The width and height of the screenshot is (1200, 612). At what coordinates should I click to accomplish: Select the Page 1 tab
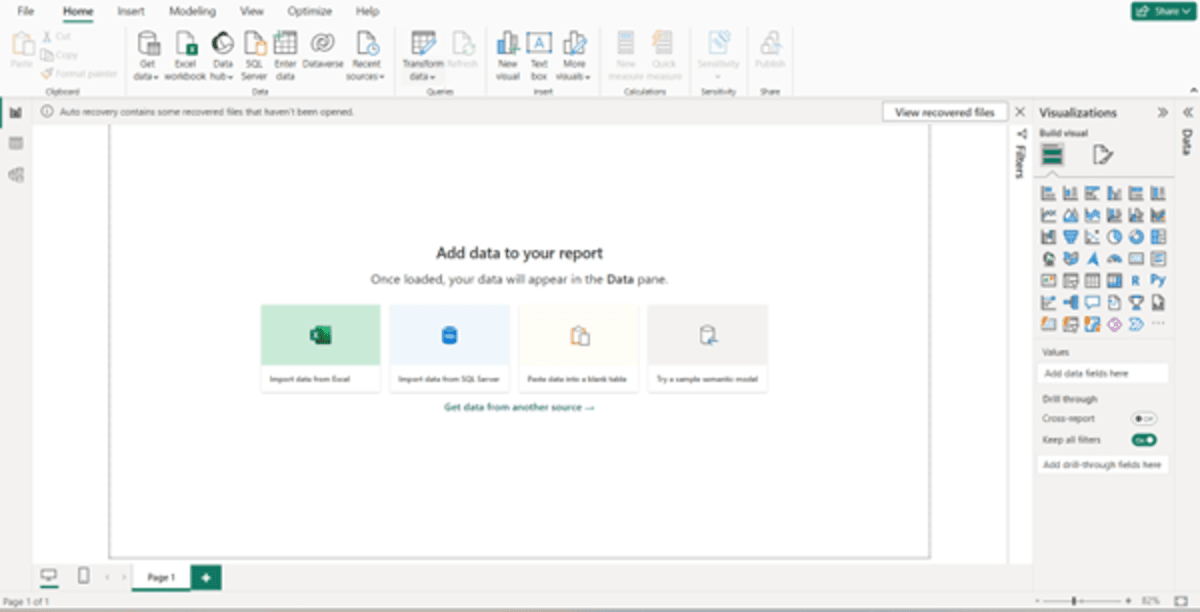[161, 578]
